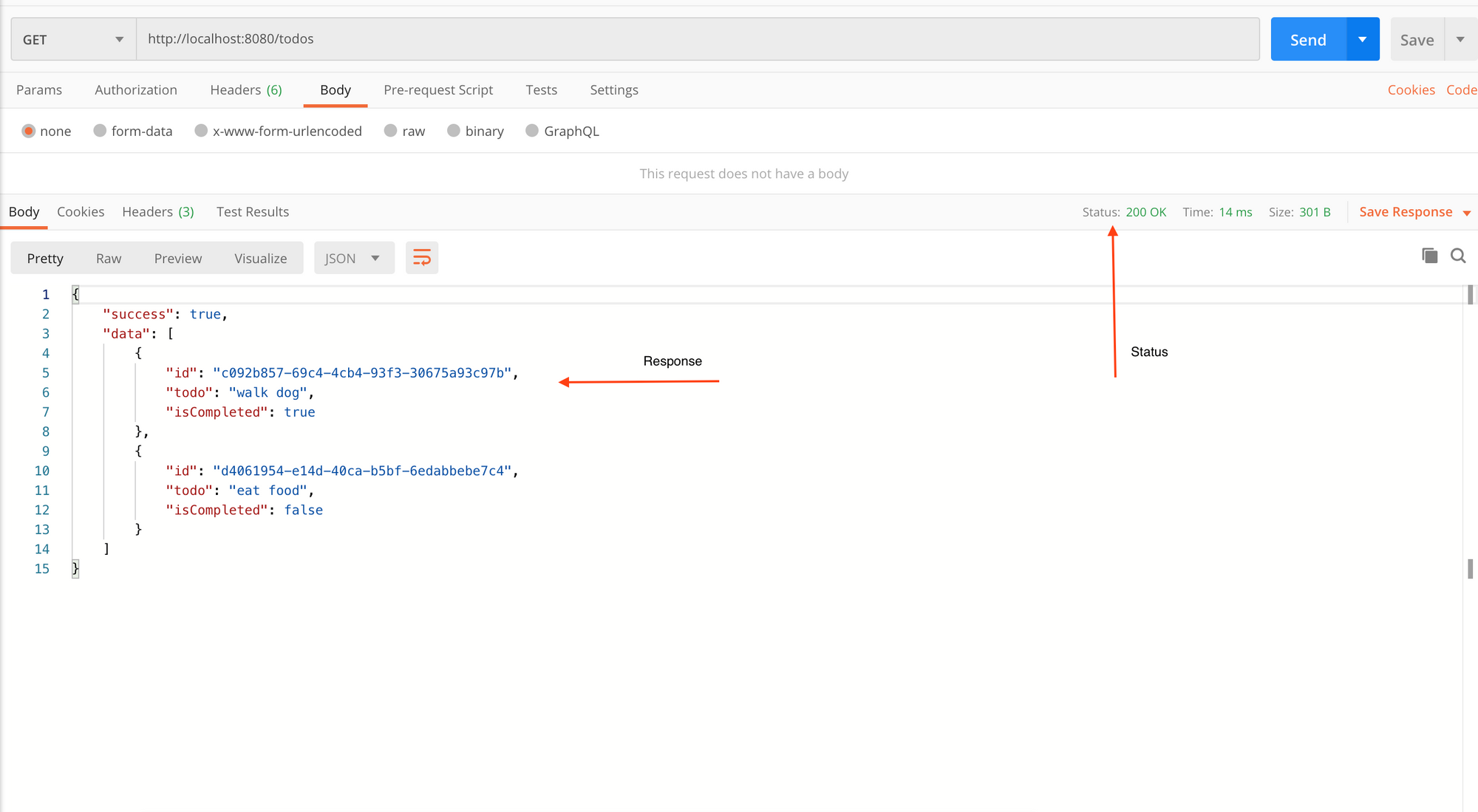The width and height of the screenshot is (1478, 812).
Task: Click the Send button
Action: (1307, 39)
